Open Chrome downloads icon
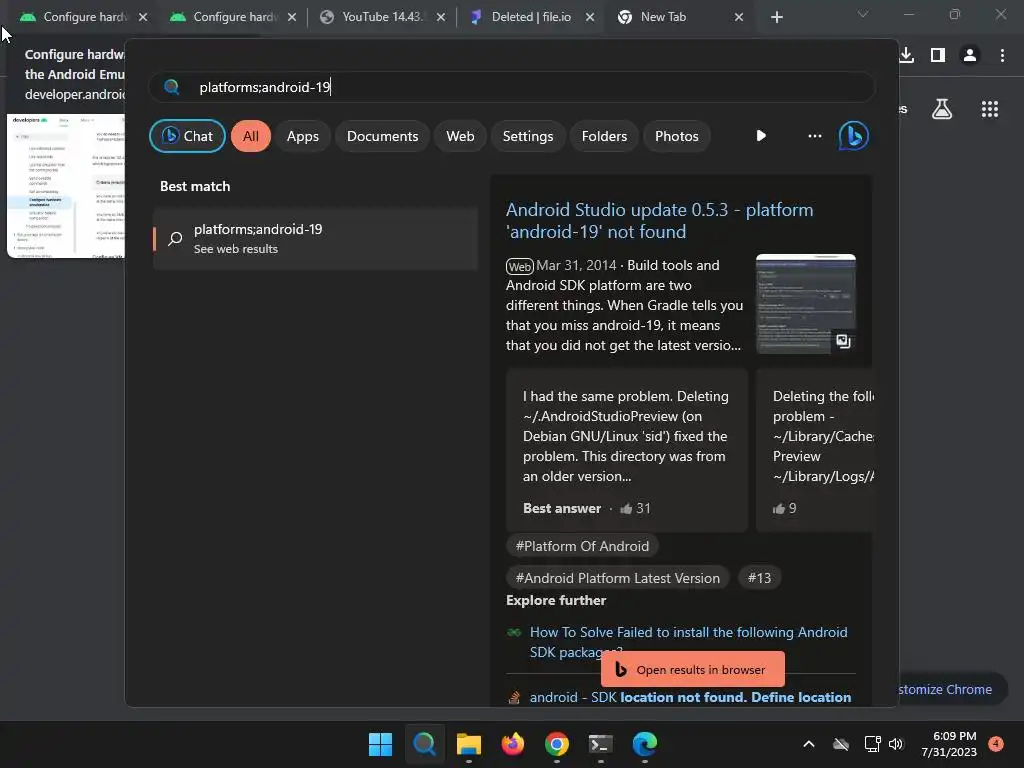Viewport: 1024px width, 768px height. [x=906, y=55]
